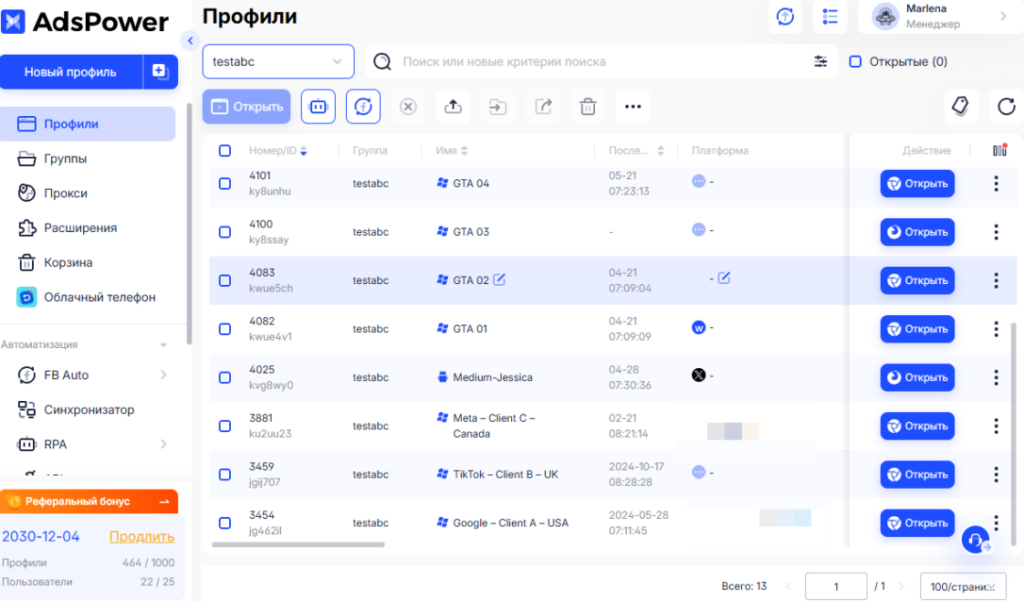Click the share profile icon in toolbar
The image size is (1024, 601).
[x=543, y=107]
